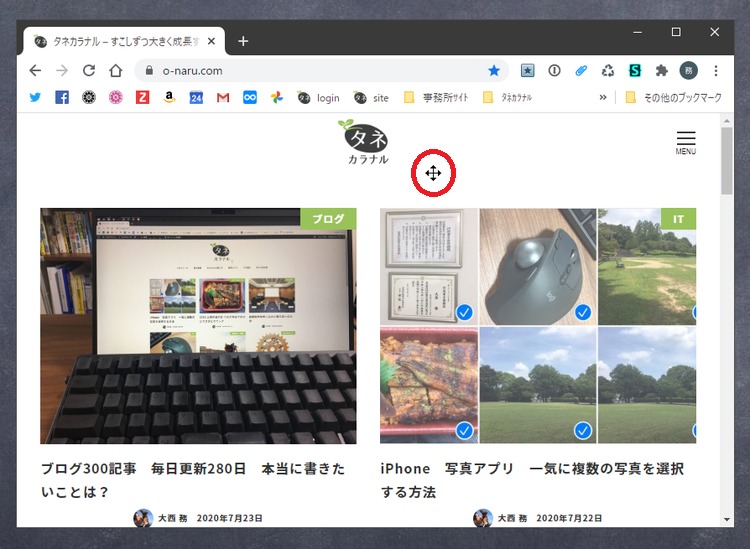
Task: Reload the o-naru.com page
Action: point(89,71)
